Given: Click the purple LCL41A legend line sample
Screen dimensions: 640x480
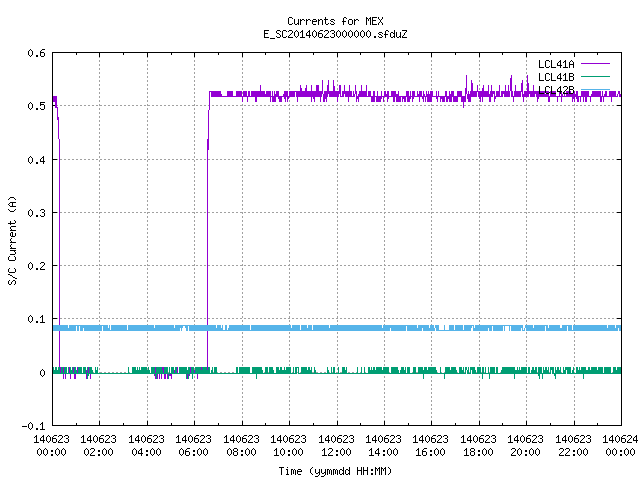Looking at the screenshot, I should tap(595, 64).
